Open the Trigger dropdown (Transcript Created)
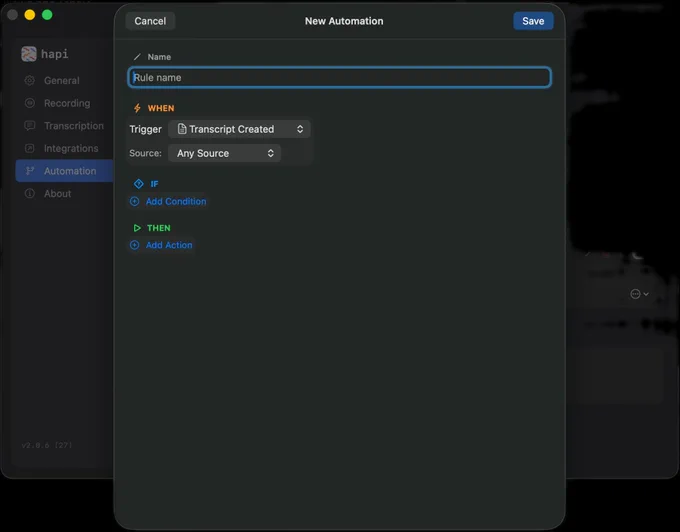The width and height of the screenshot is (680, 532). 239,129
